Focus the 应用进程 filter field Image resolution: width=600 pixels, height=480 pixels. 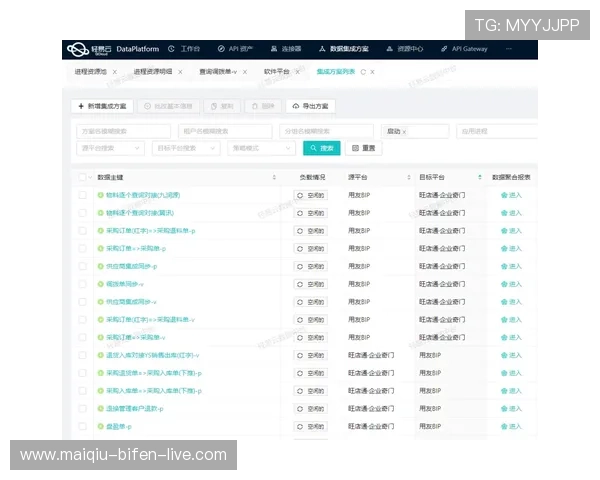tap(497, 131)
